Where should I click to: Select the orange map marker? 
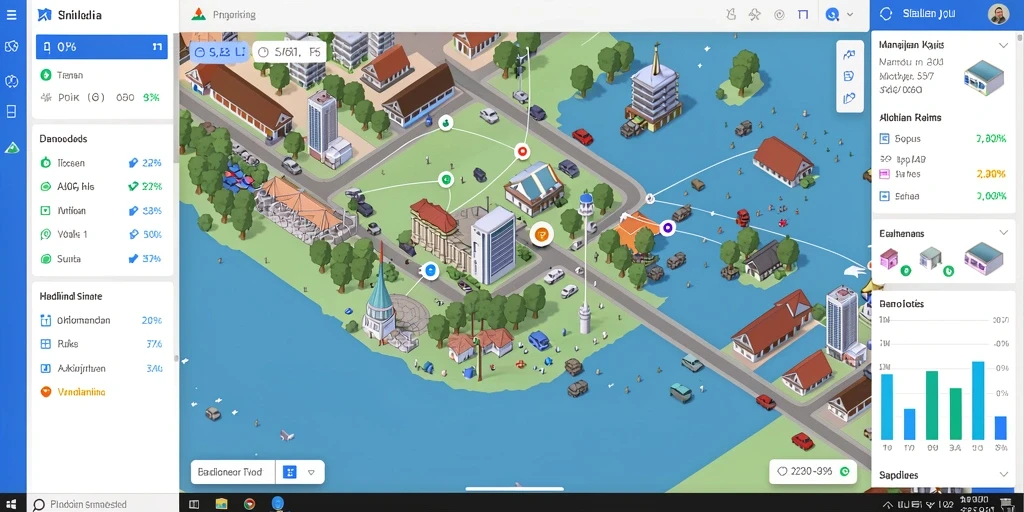[541, 233]
